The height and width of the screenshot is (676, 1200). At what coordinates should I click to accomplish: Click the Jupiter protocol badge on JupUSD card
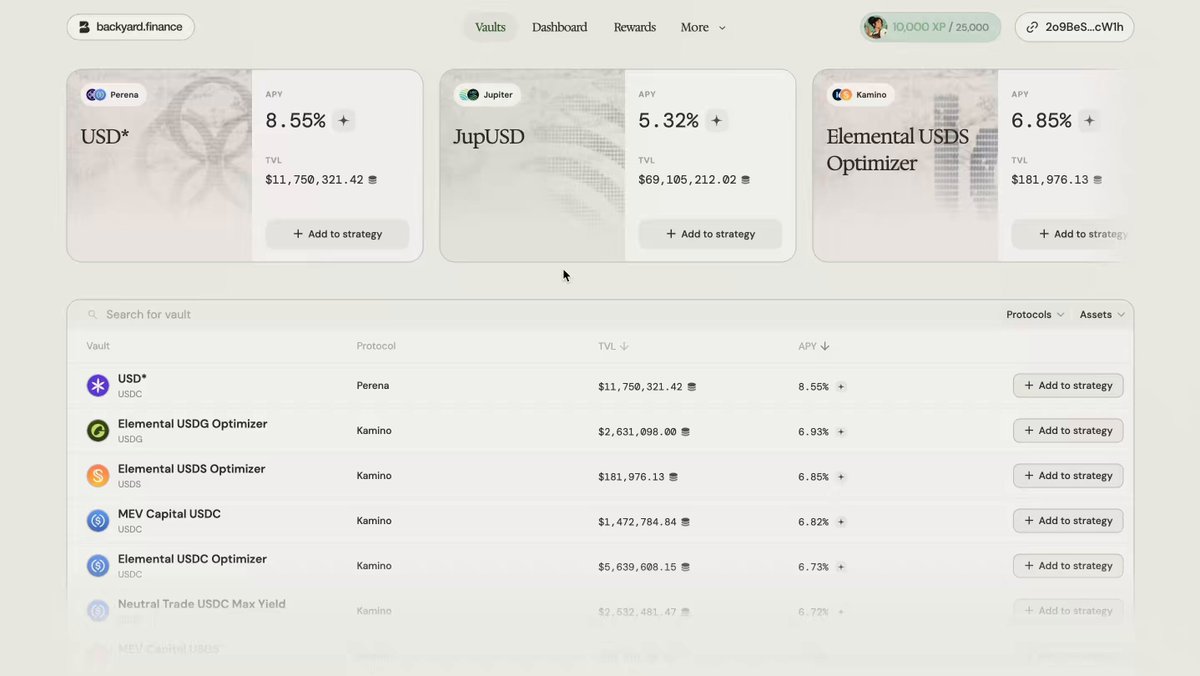(x=487, y=95)
